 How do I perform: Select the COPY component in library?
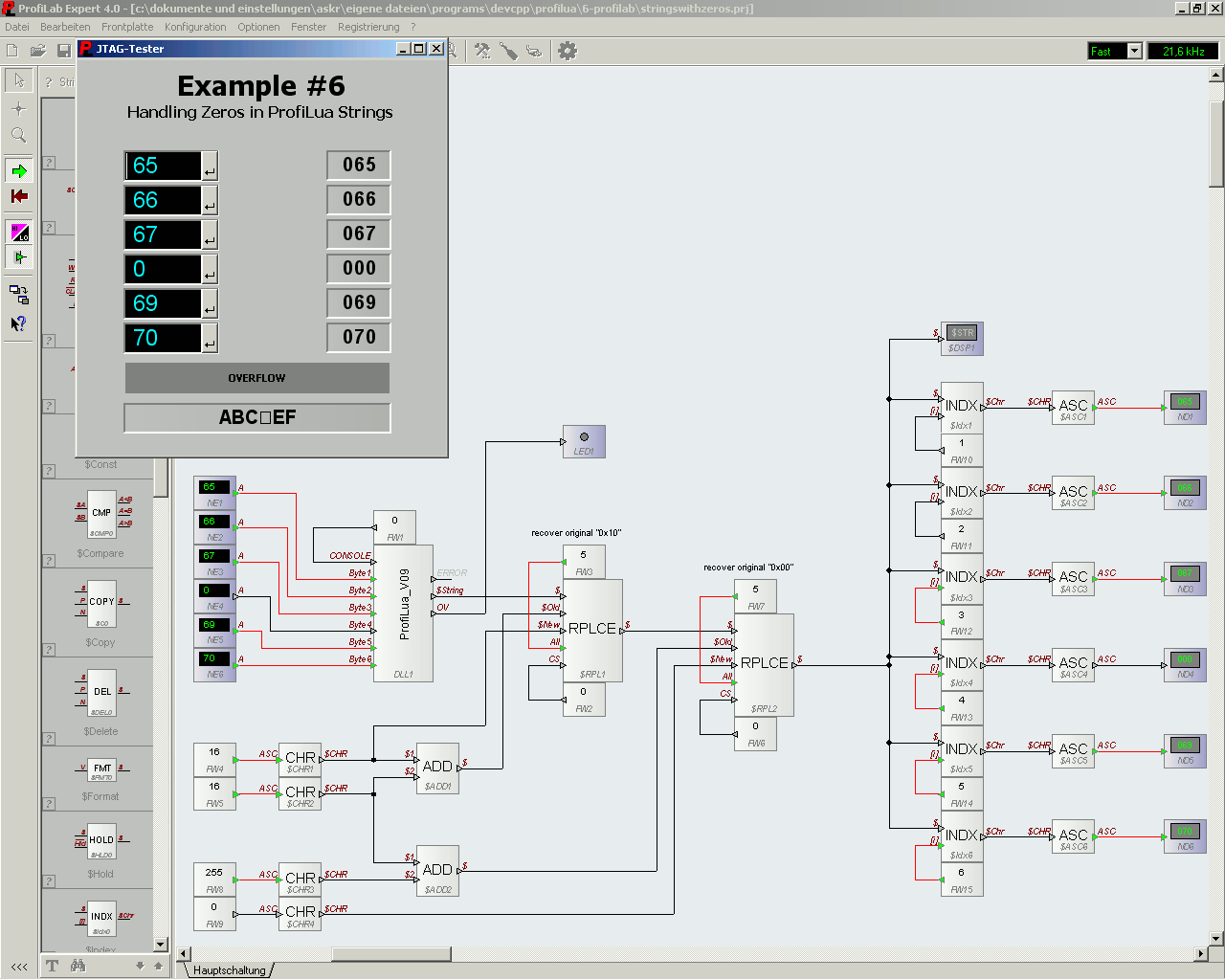[x=101, y=603]
